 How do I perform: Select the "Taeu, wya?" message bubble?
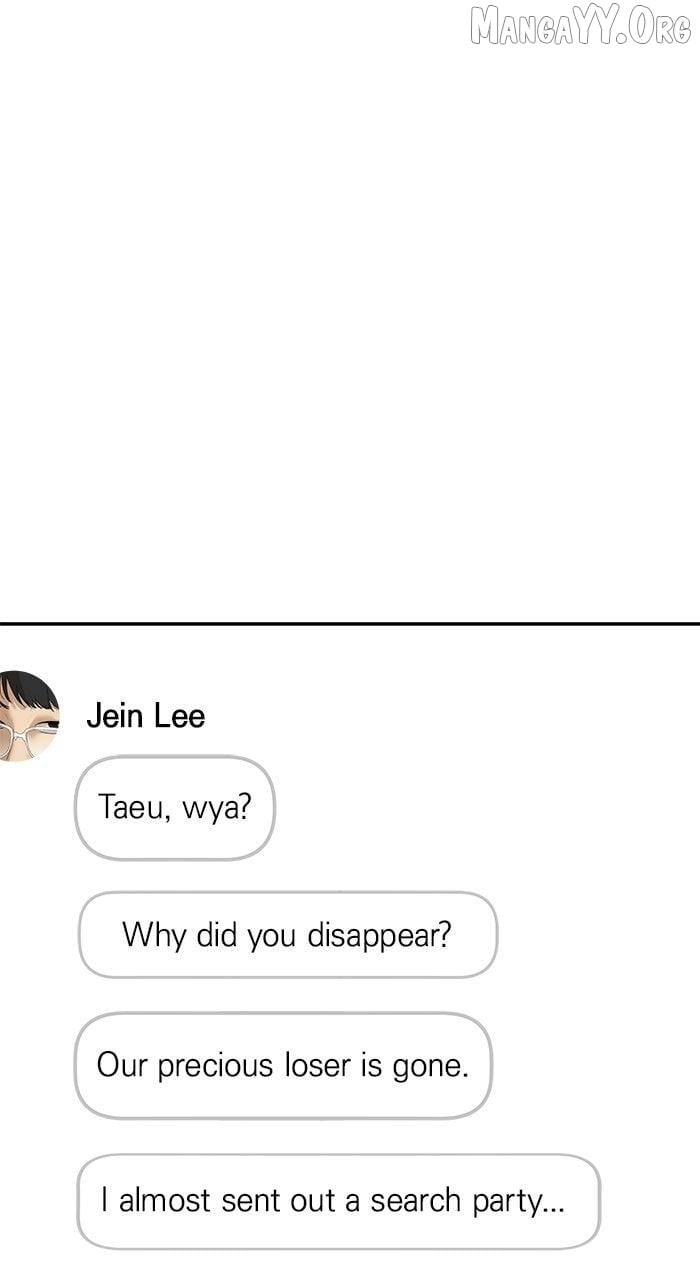point(174,807)
